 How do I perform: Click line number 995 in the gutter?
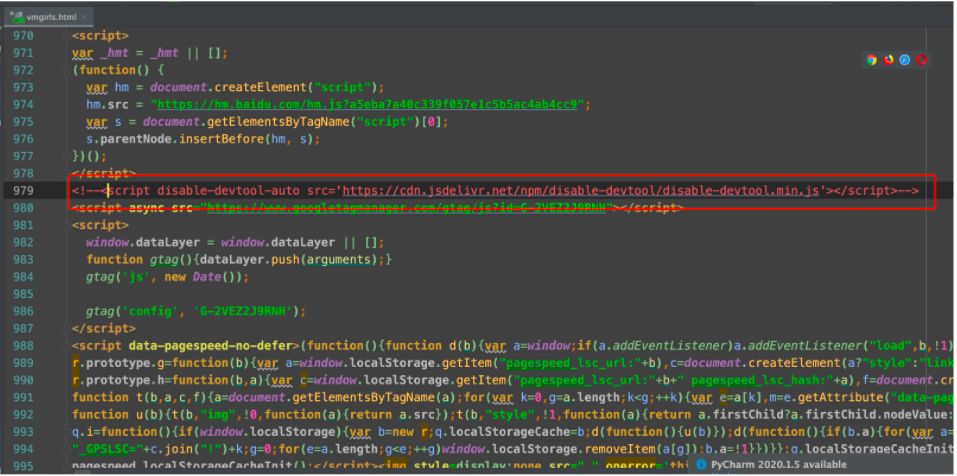[x=23, y=466]
